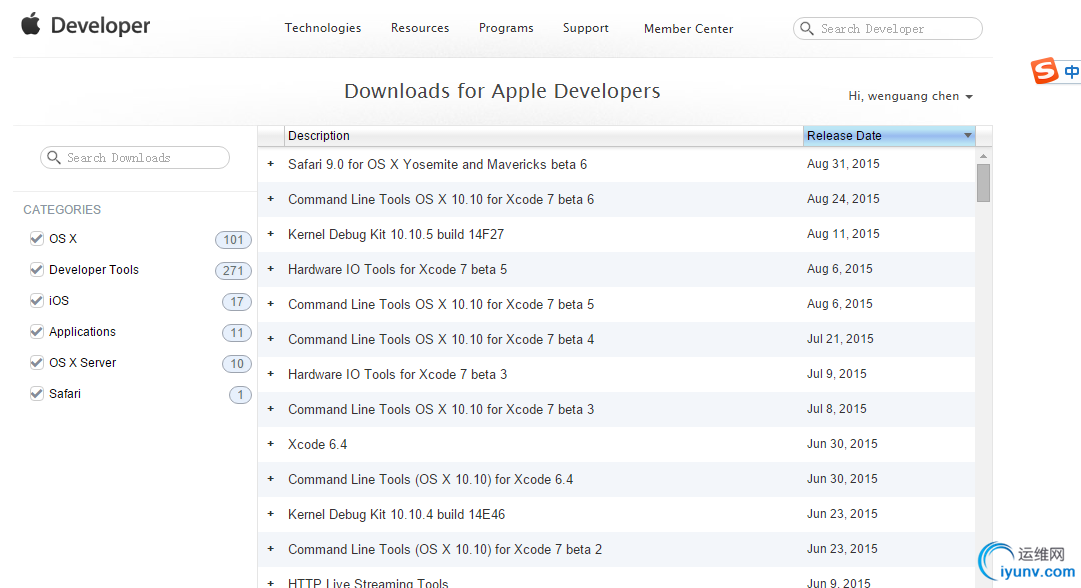Viewport: 1081px width, 588px height.
Task: Open the Technologies menu
Action: click(x=323, y=28)
